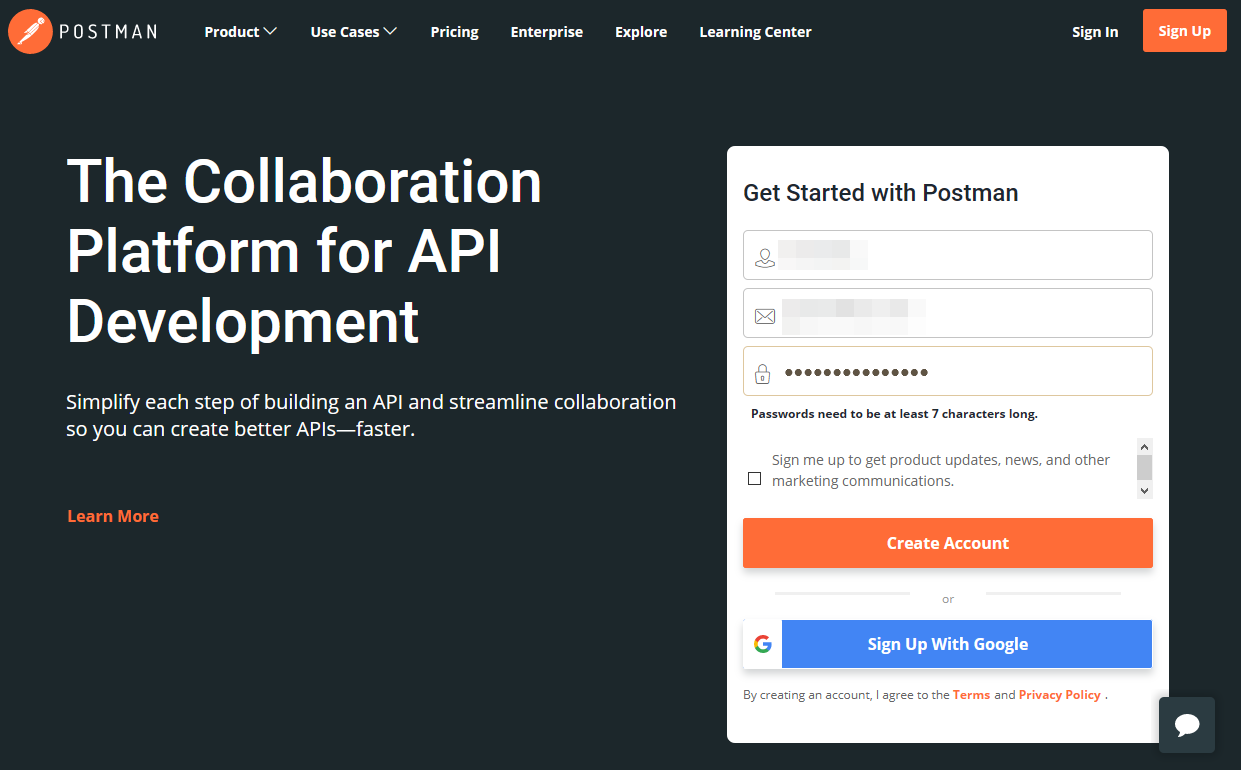Click the user icon in username field
The image size is (1241, 770).
coord(765,258)
